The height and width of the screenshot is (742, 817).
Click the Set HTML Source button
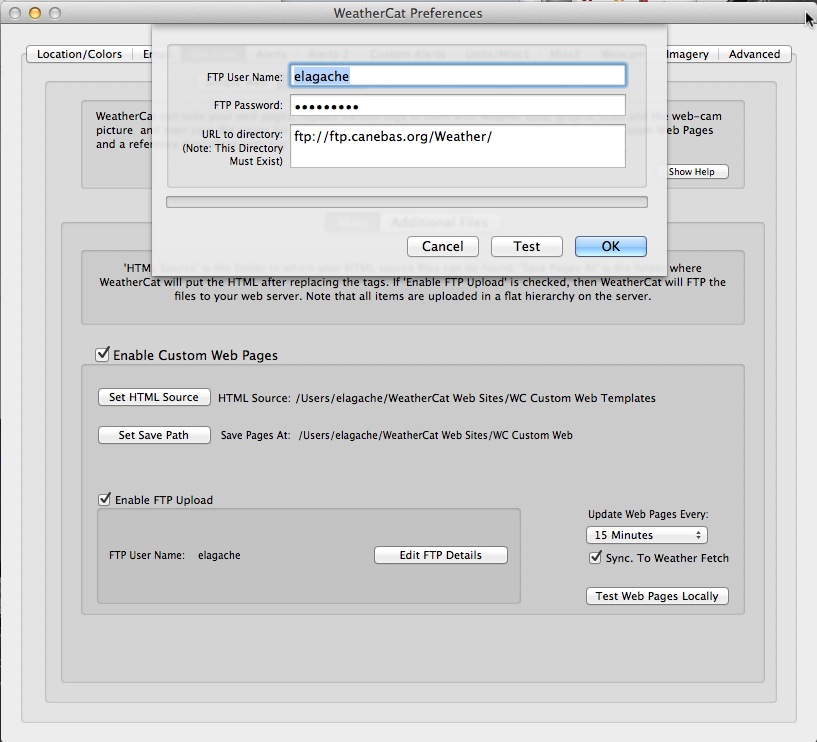(154, 397)
